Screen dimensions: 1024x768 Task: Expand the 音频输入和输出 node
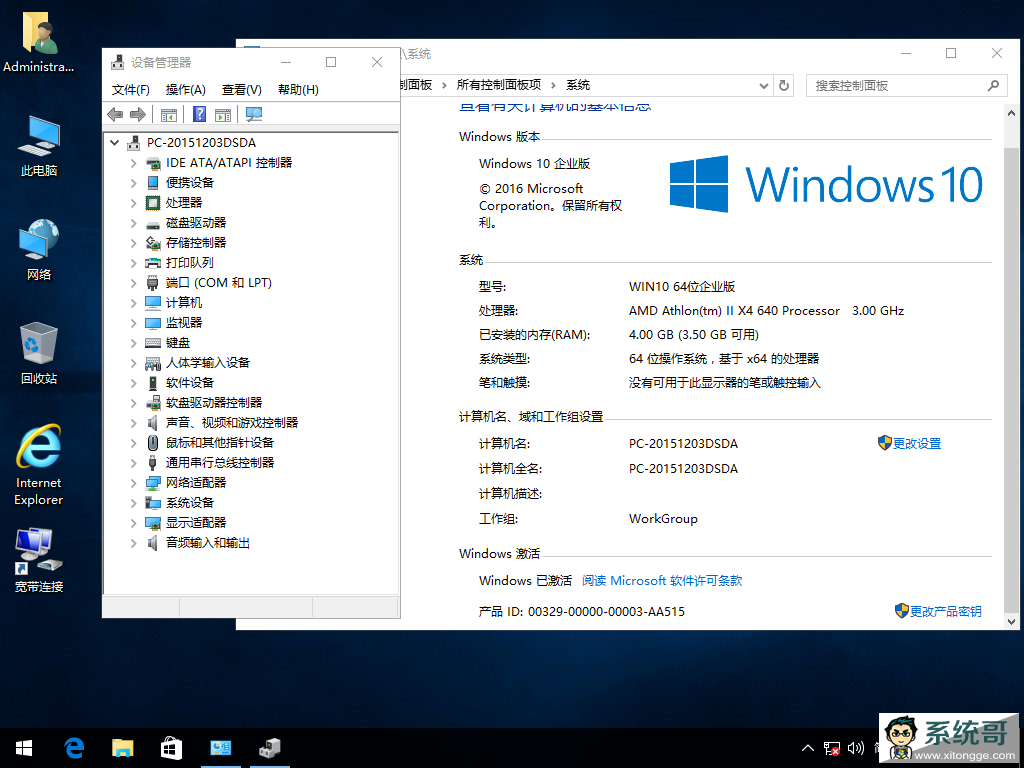[x=133, y=543]
